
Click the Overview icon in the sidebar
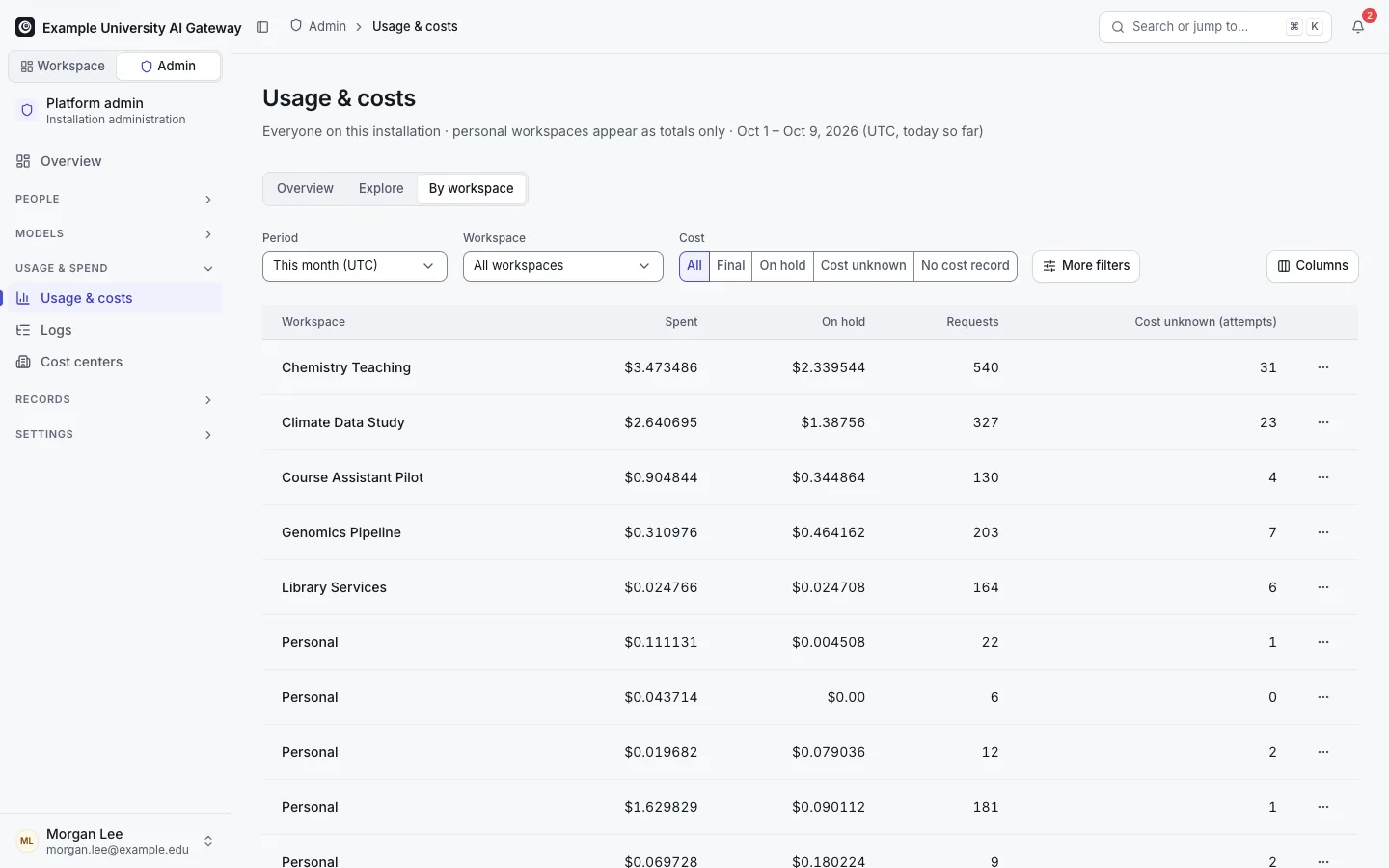click(x=23, y=161)
